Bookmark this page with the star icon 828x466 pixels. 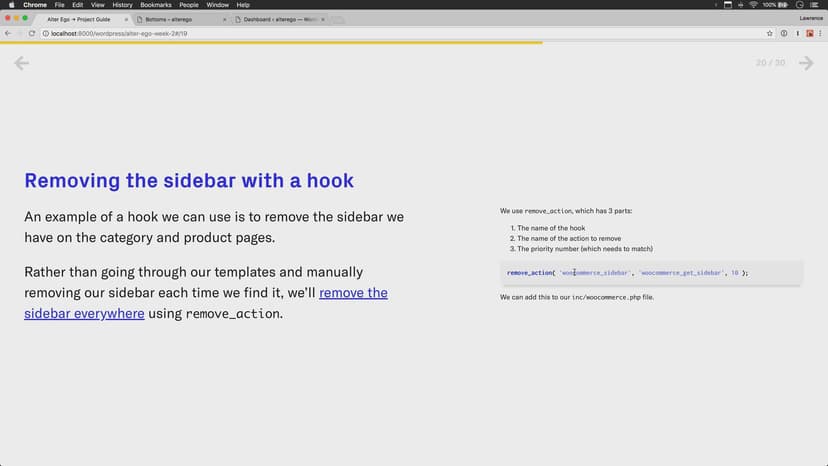click(x=770, y=33)
